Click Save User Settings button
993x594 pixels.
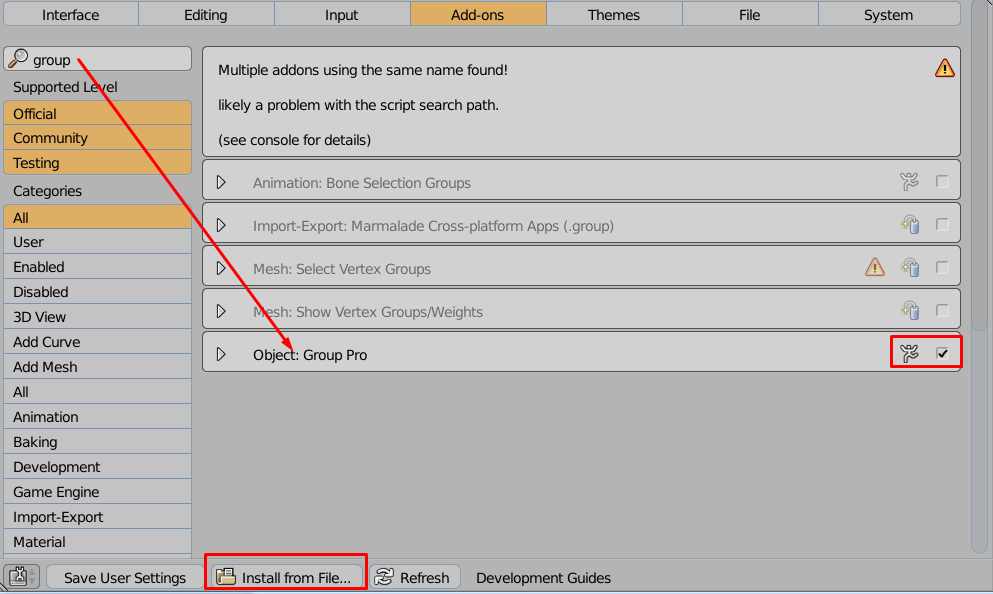tap(125, 577)
